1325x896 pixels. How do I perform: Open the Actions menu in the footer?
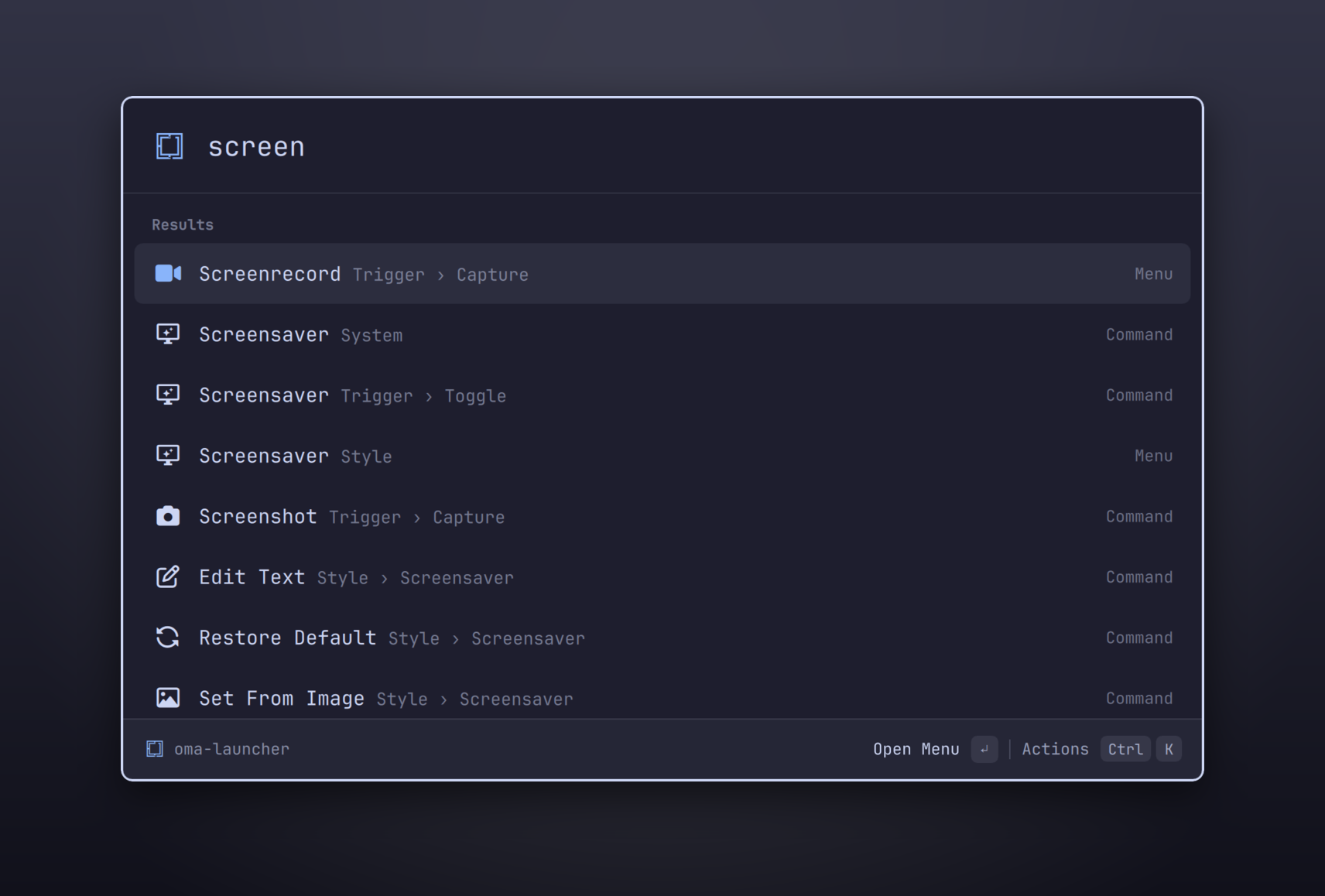click(x=1055, y=749)
